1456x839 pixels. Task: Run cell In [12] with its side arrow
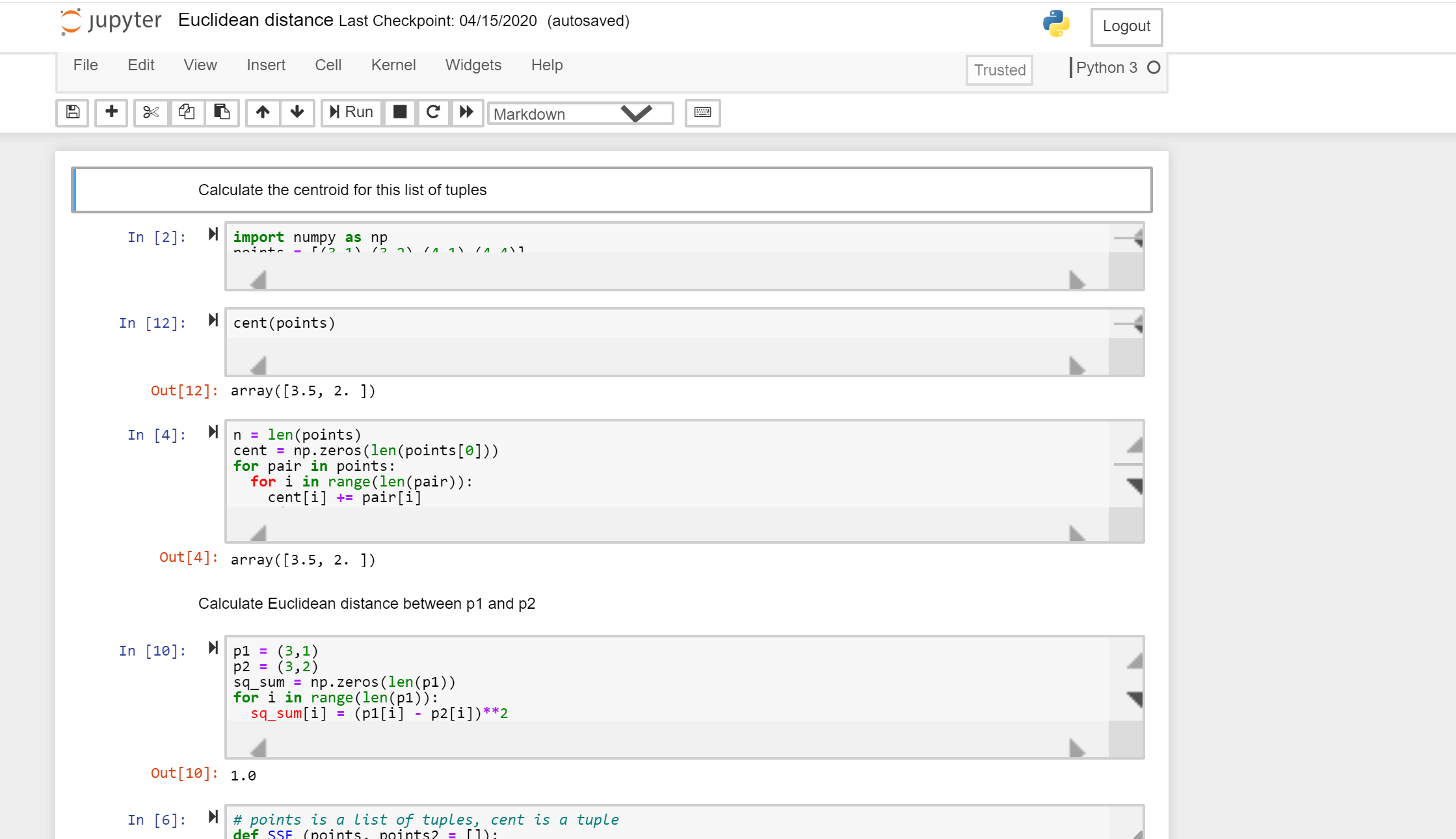point(213,320)
